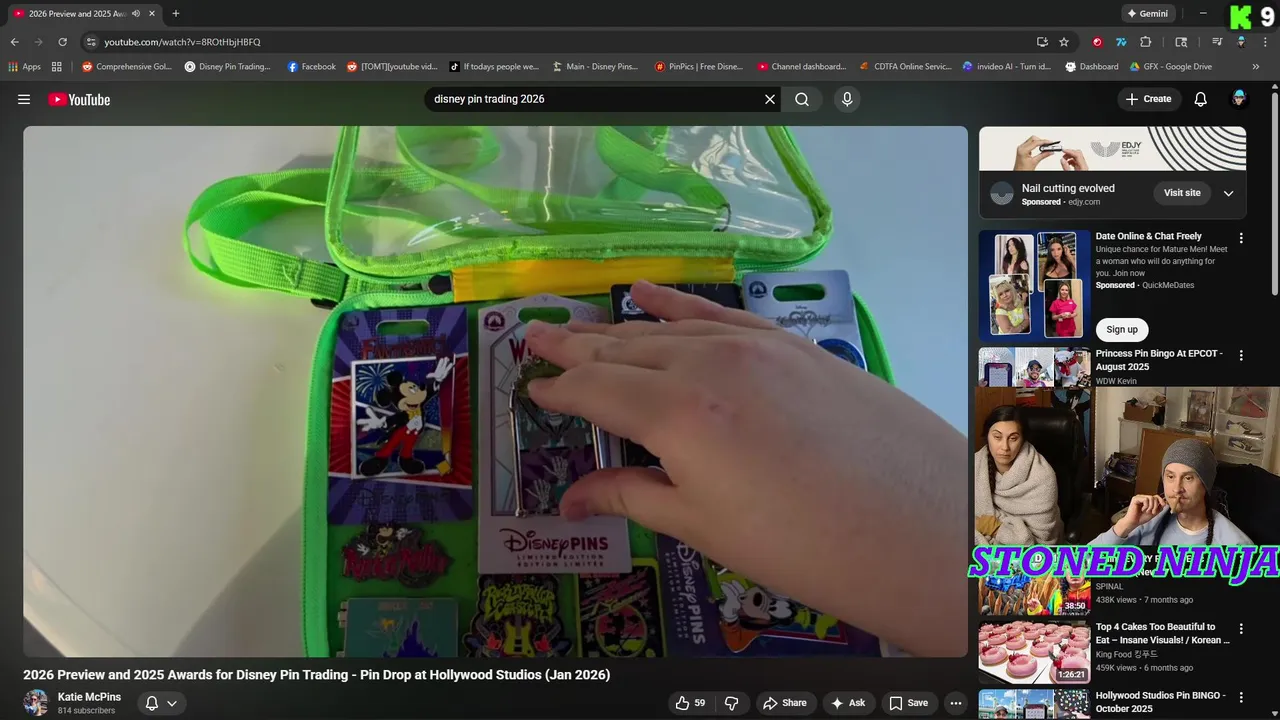Open Apps bookmark shortcut
The image size is (1280, 720).
[25, 67]
